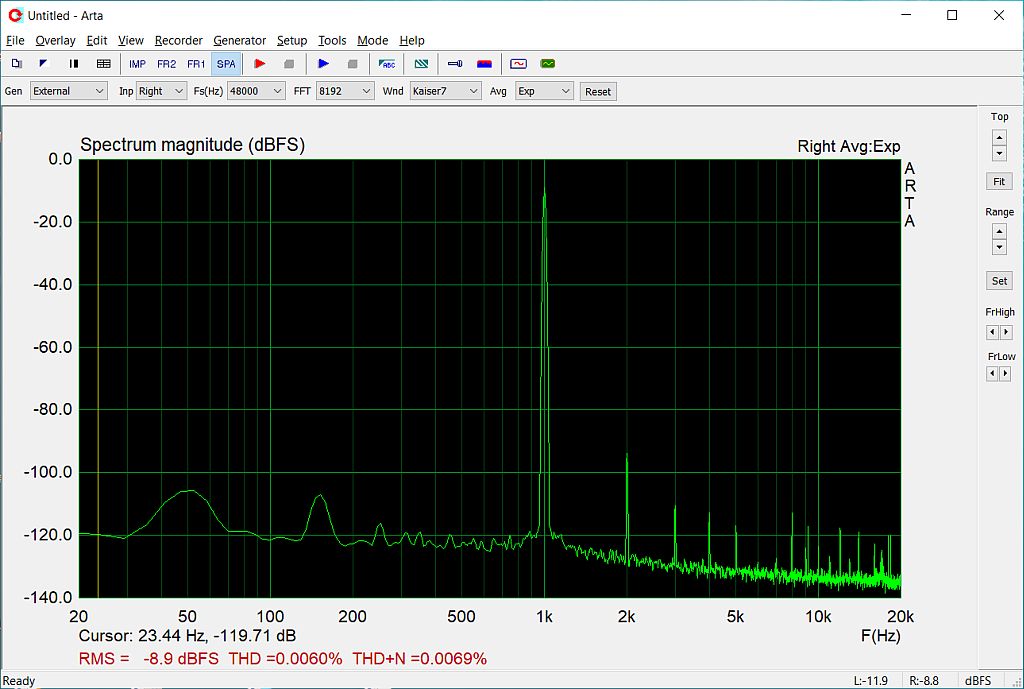1024x689 pixels.
Task: Open the Avg averaging dropdown showing Exp
Action: [x=544, y=91]
